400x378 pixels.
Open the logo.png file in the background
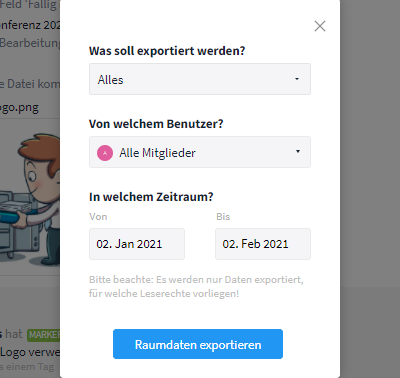[x=19, y=108]
